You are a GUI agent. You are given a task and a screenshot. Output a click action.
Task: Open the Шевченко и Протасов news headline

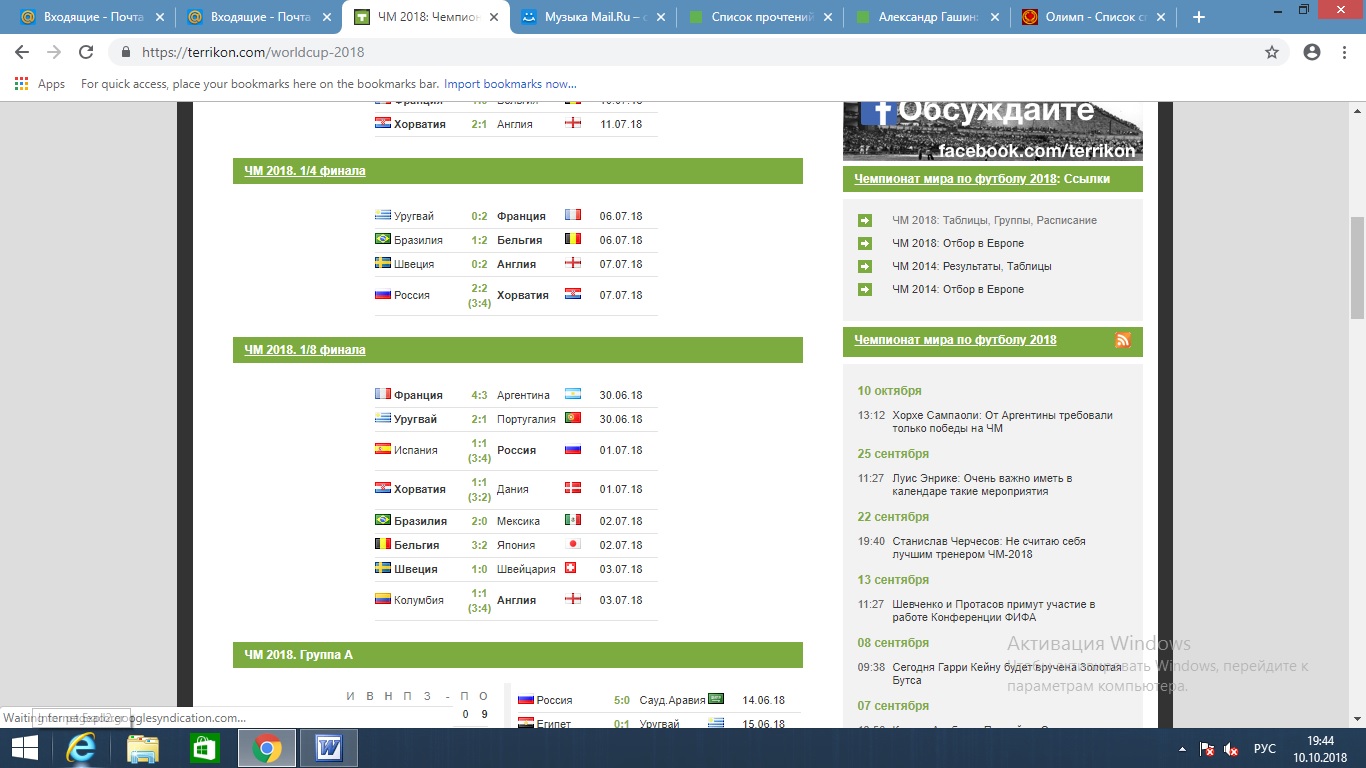(x=993, y=611)
